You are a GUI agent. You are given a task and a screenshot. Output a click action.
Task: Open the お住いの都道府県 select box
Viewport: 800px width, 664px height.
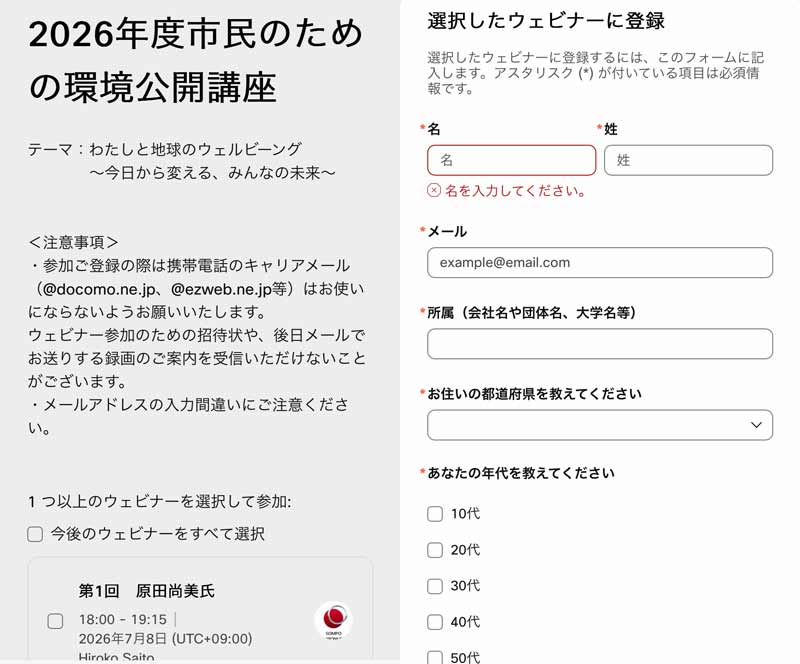coord(600,425)
